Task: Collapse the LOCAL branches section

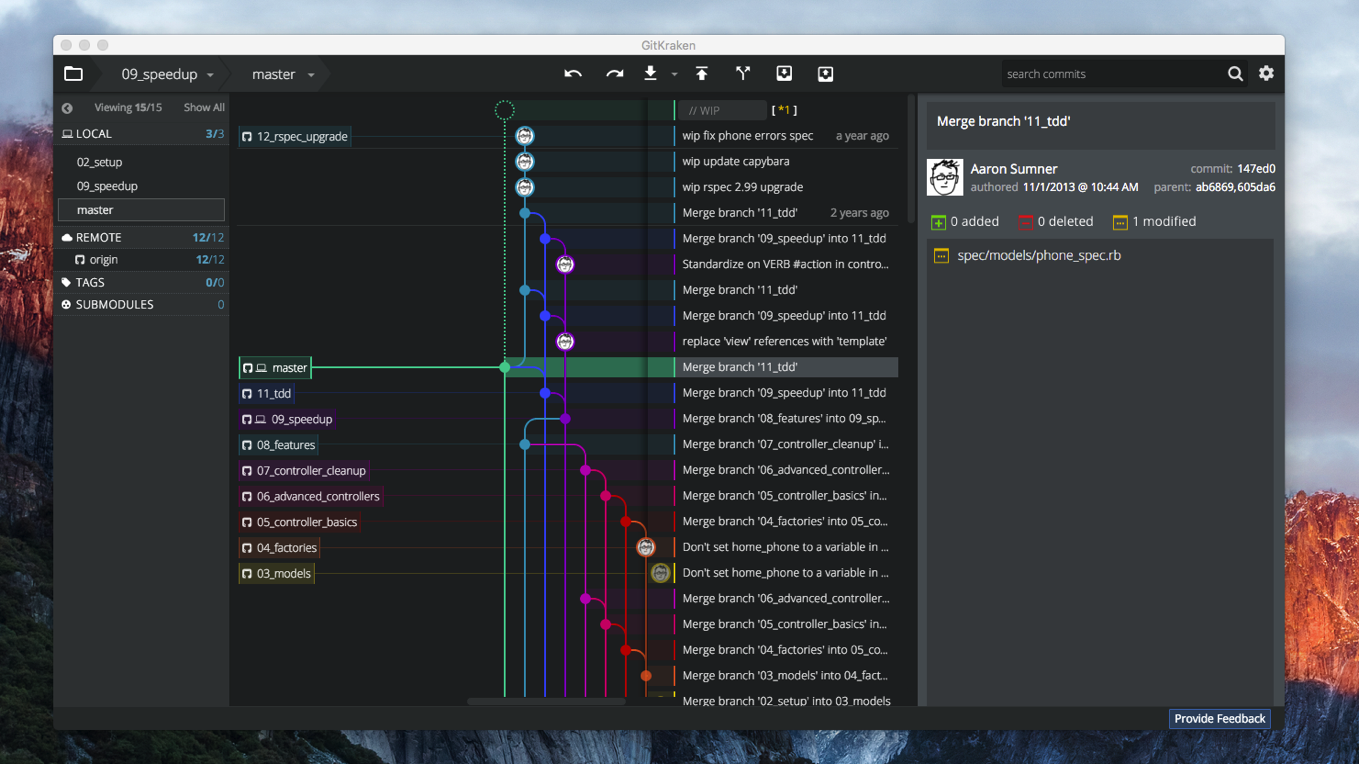Action: pyautogui.click(x=142, y=134)
